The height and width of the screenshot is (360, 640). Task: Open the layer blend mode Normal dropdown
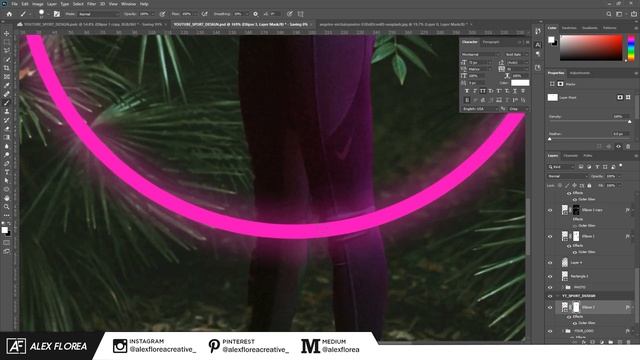coord(567,176)
